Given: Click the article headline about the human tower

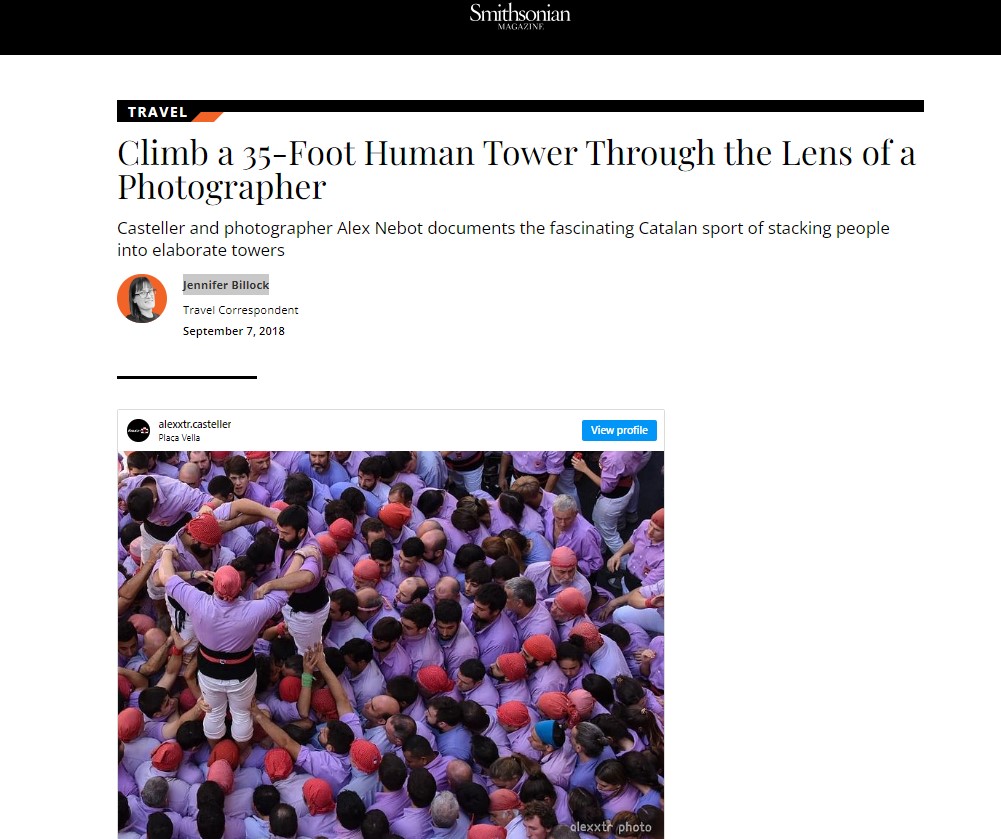Looking at the screenshot, I should point(516,170).
